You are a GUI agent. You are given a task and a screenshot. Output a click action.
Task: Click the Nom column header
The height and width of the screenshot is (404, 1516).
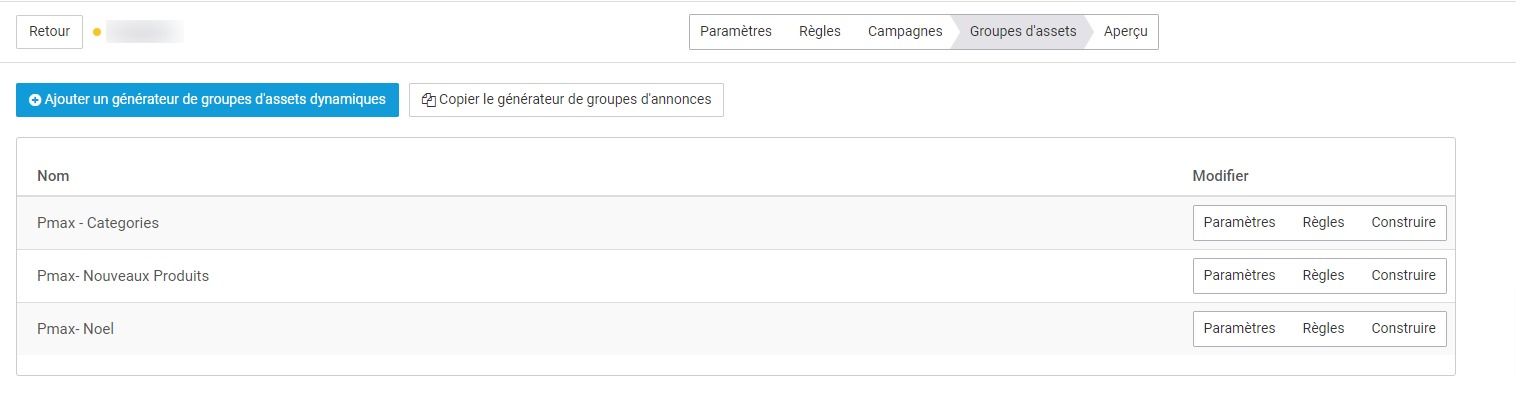[x=53, y=176]
